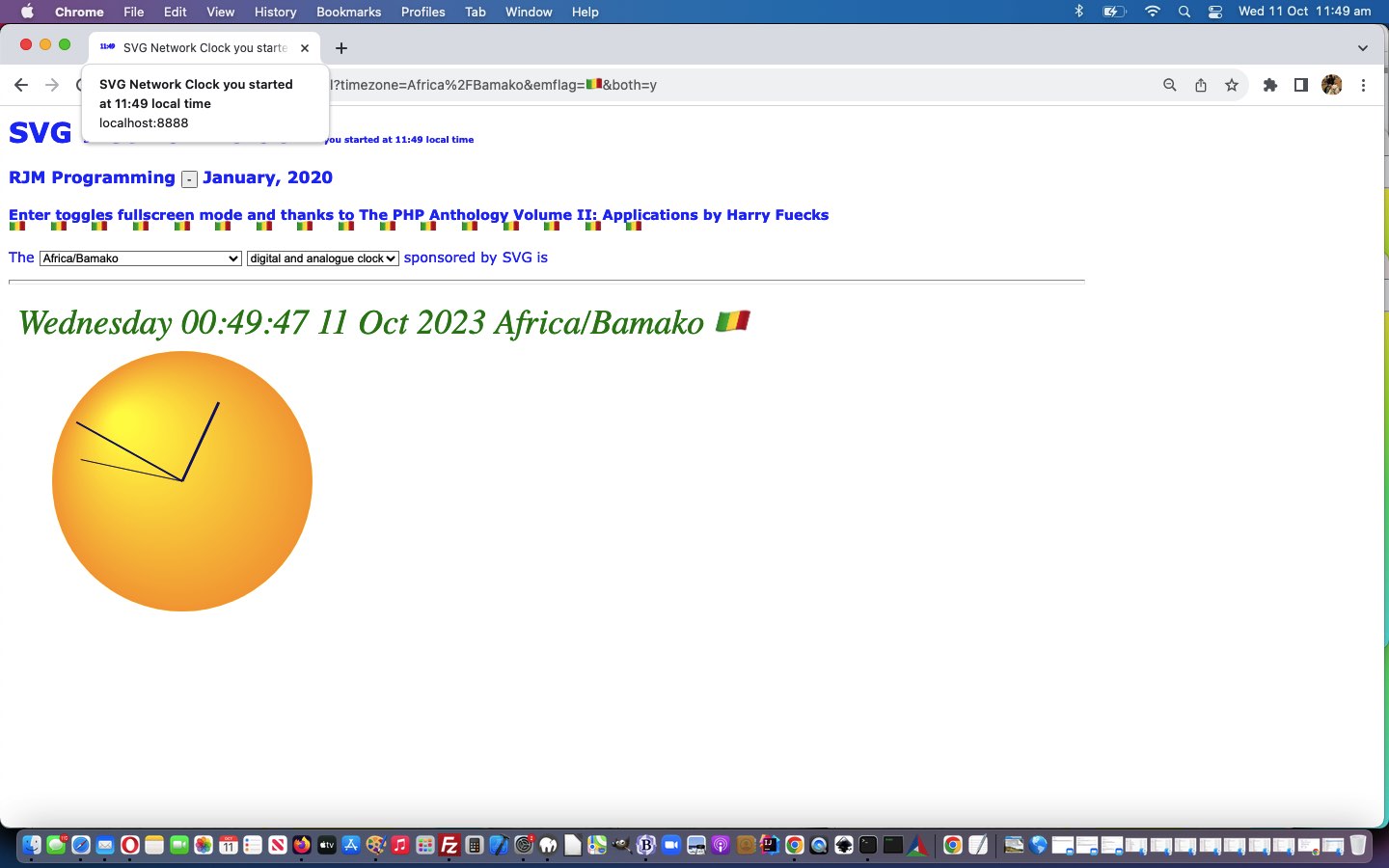
Task: Click the Chrome profile avatar
Action: [1332, 85]
